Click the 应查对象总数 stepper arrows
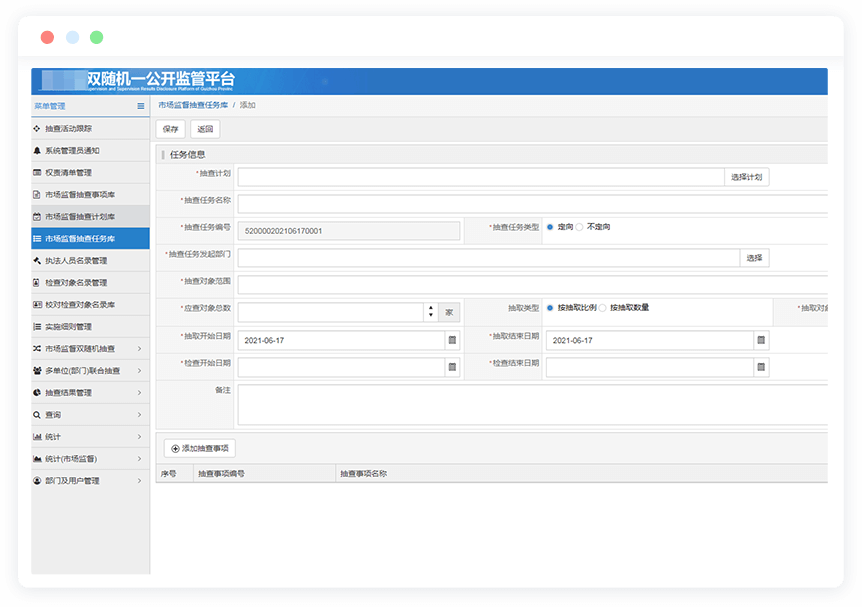Image resolution: width=862 pixels, height=607 pixels. pos(431,312)
